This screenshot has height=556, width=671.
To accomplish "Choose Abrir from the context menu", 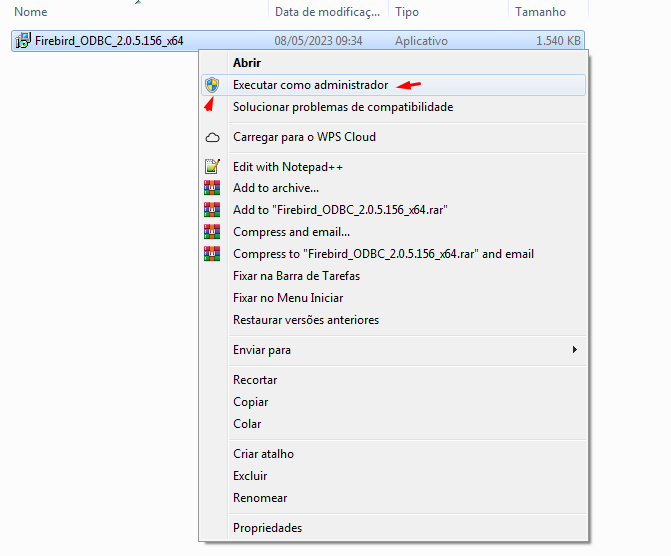I will pos(393,63).
